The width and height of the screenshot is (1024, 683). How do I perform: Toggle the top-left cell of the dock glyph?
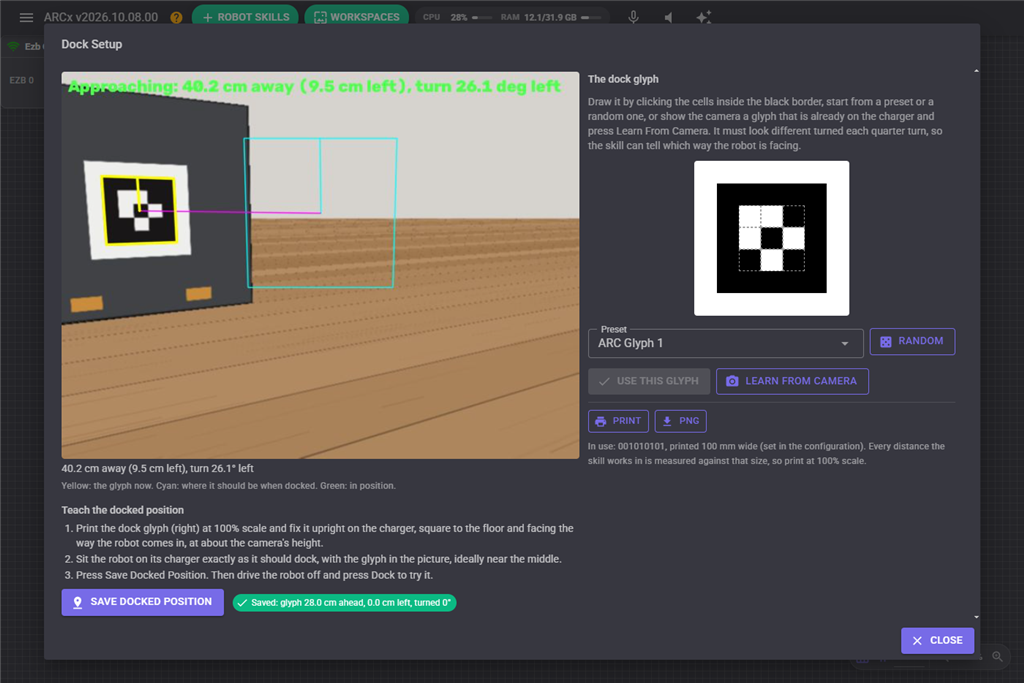(750, 216)
